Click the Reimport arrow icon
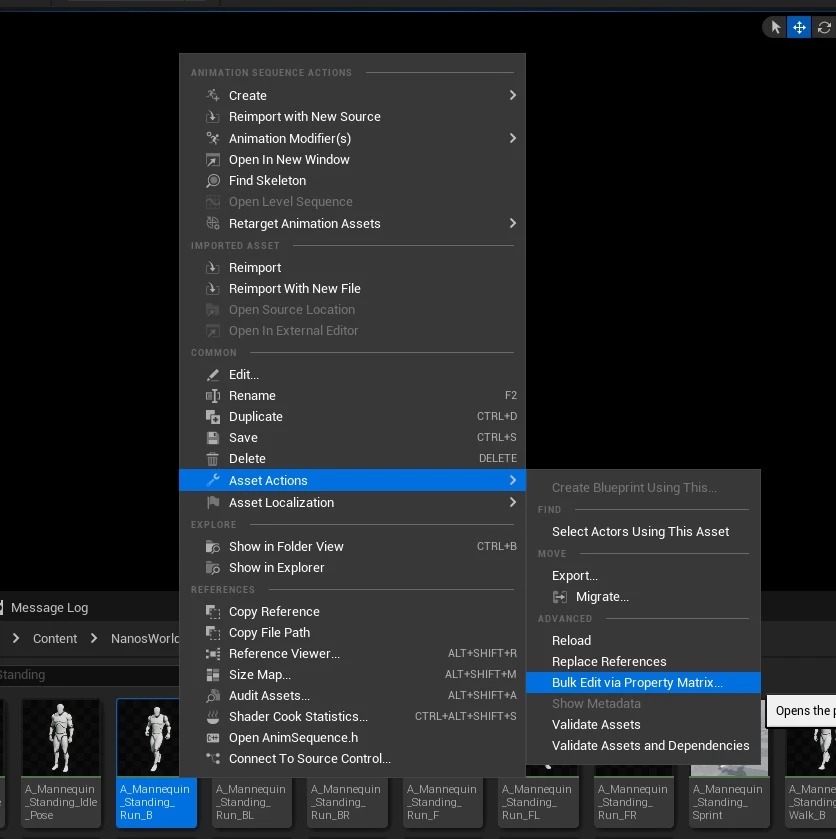 pyautogui.click(x=213, y=268)
